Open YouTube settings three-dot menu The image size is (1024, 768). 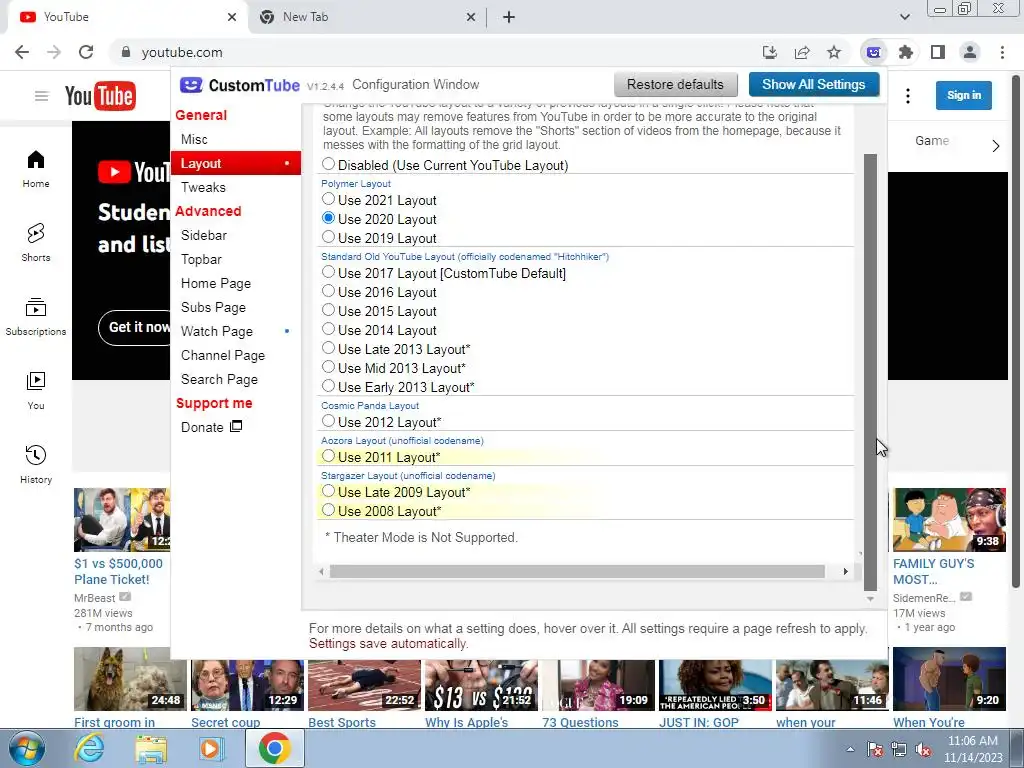(x=908, y=96)
